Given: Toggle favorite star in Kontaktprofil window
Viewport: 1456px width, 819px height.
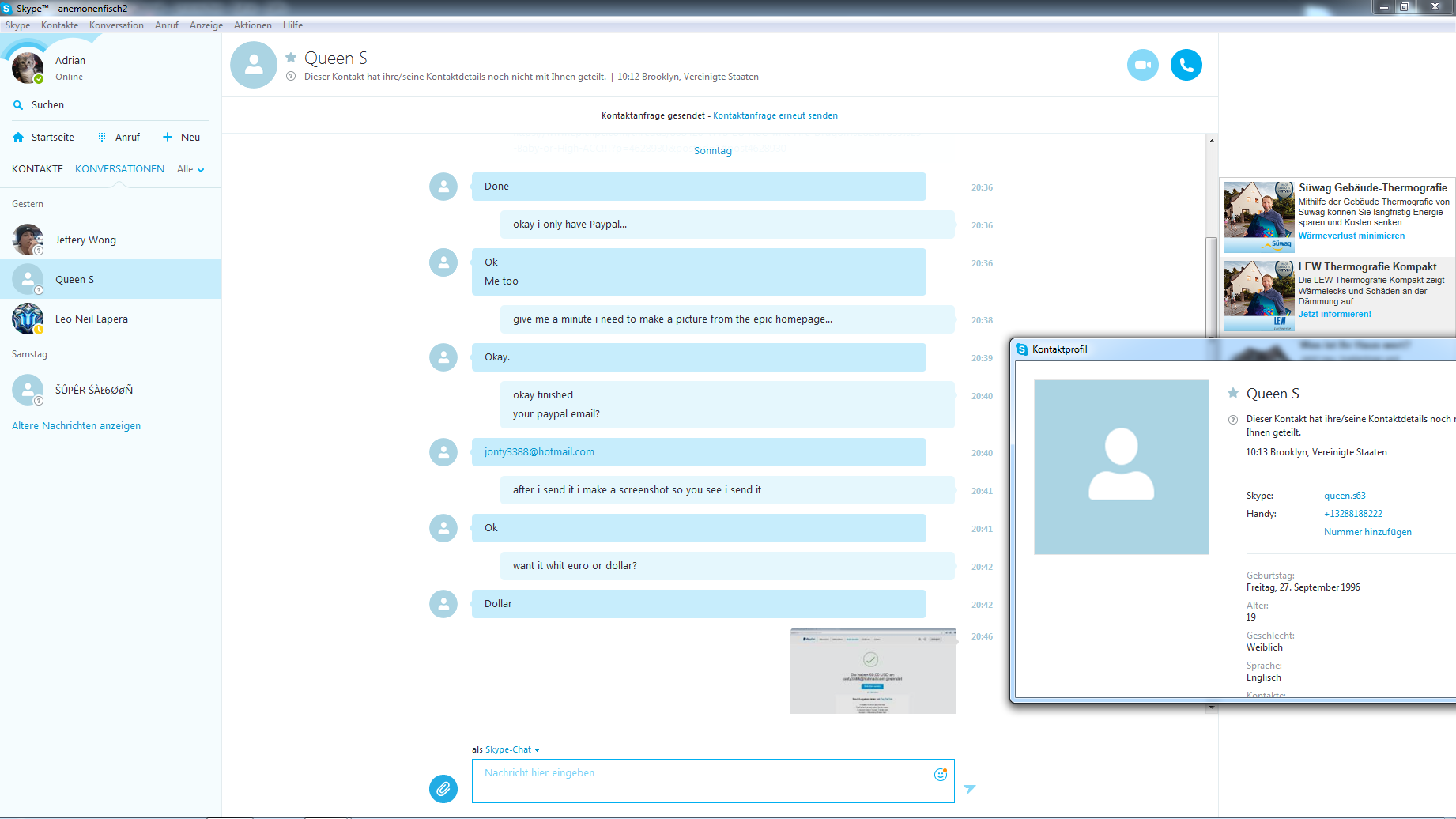Looking at the screenshot, I should point(1232,393).
